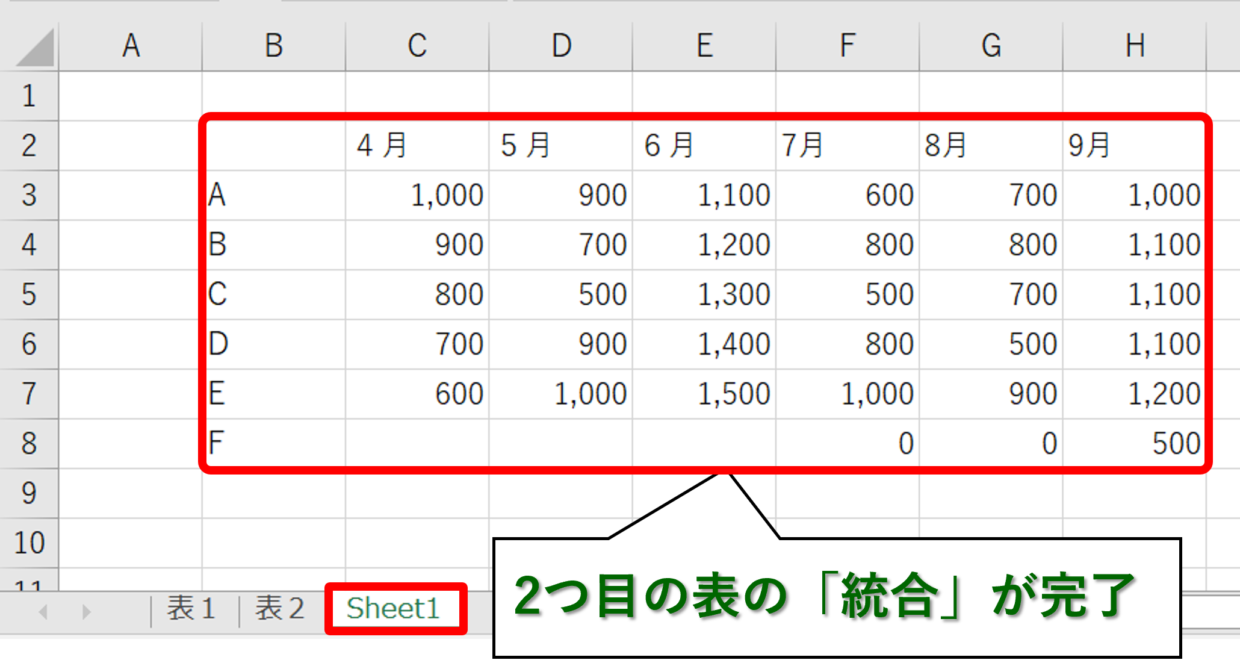Click cell F8 showing 0

[x=848, y=443]
